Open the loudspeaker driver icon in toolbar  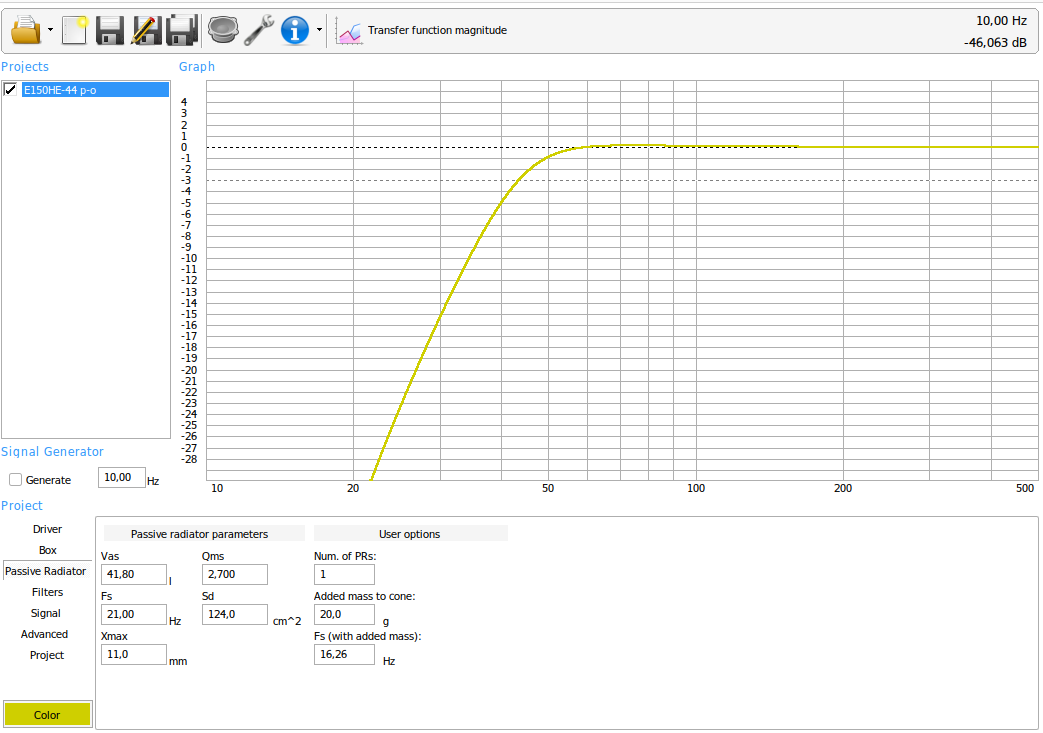coord(223,30)
